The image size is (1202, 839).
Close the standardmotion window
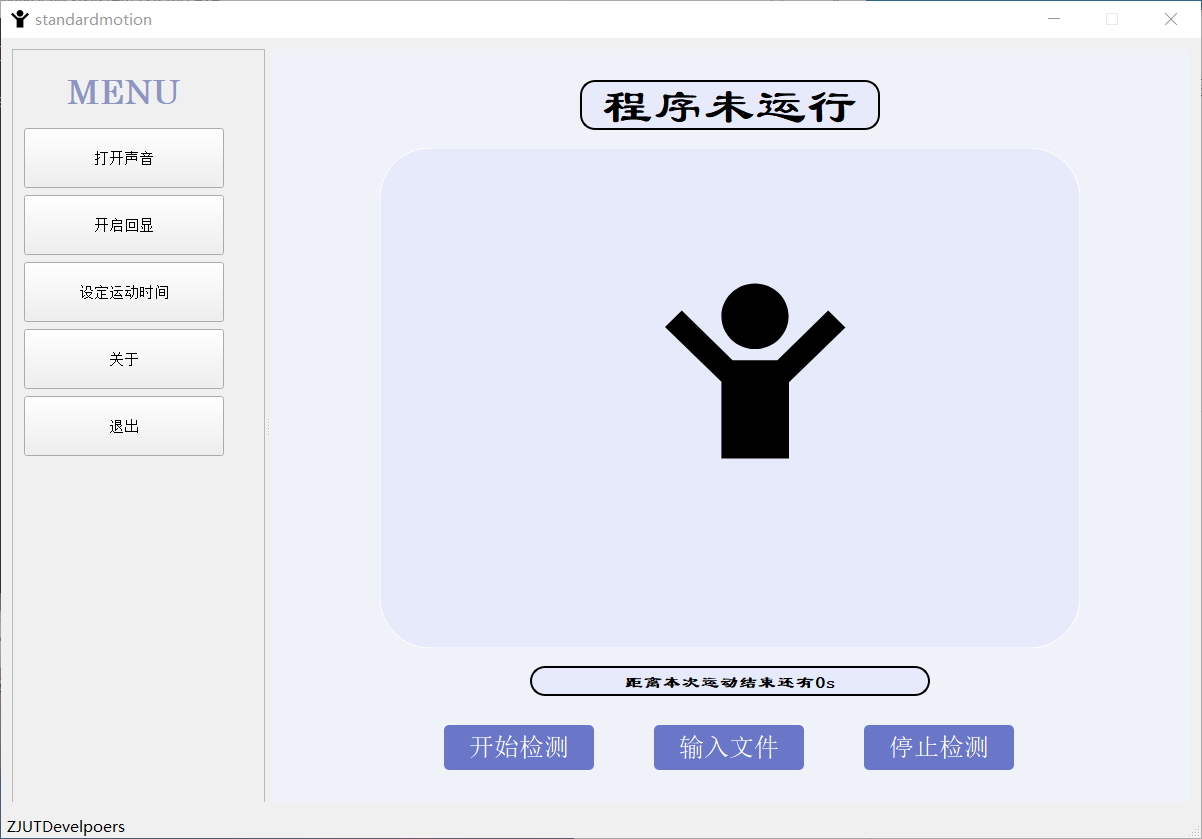(x=1171, y=19)
